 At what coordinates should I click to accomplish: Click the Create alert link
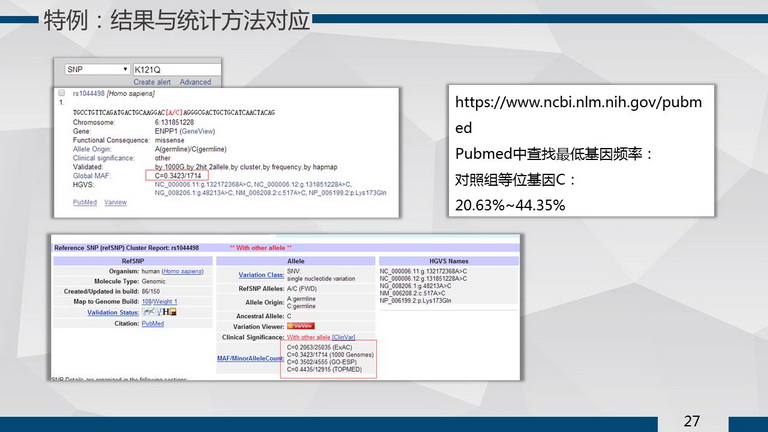(x=152, y=82)
